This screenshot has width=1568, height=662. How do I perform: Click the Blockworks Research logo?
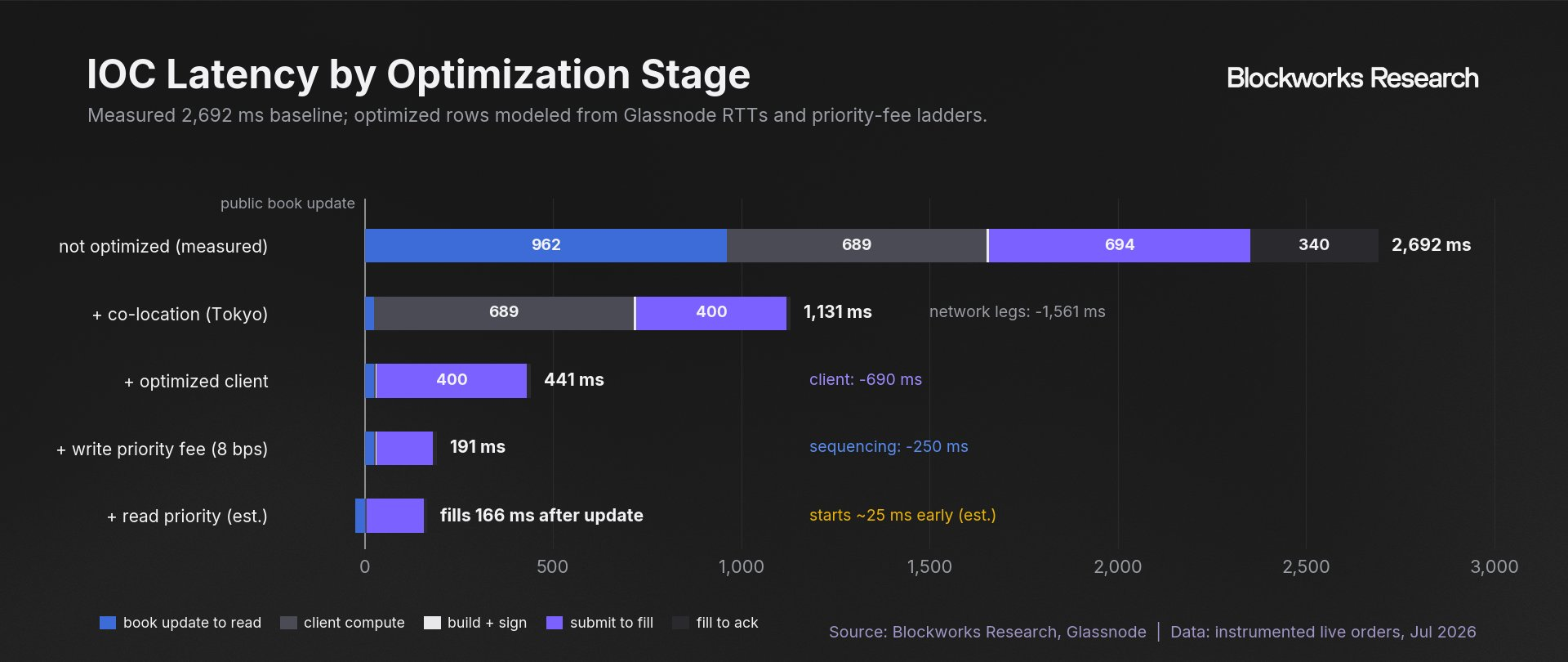click(1352, 78)
